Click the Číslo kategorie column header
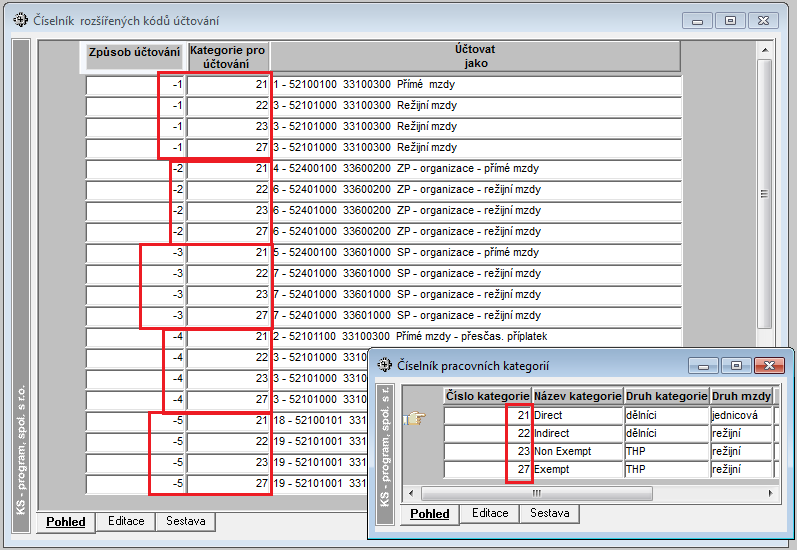The image size is (797, 550). pos(487,396)
